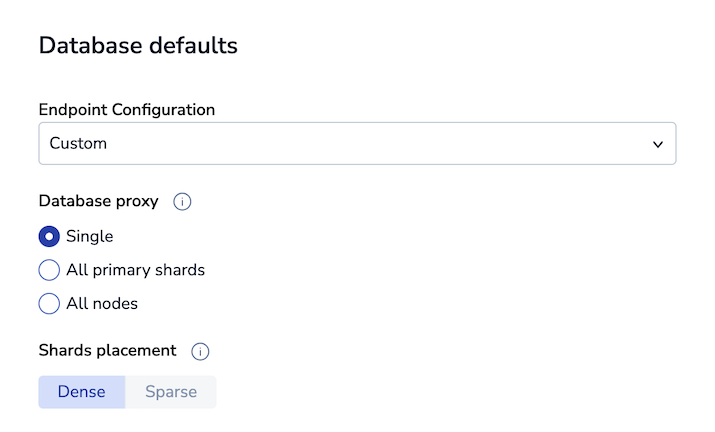This screenshot has height=432, width=715.
Task: Select the Single radio button circle
Action: [49, 237]
